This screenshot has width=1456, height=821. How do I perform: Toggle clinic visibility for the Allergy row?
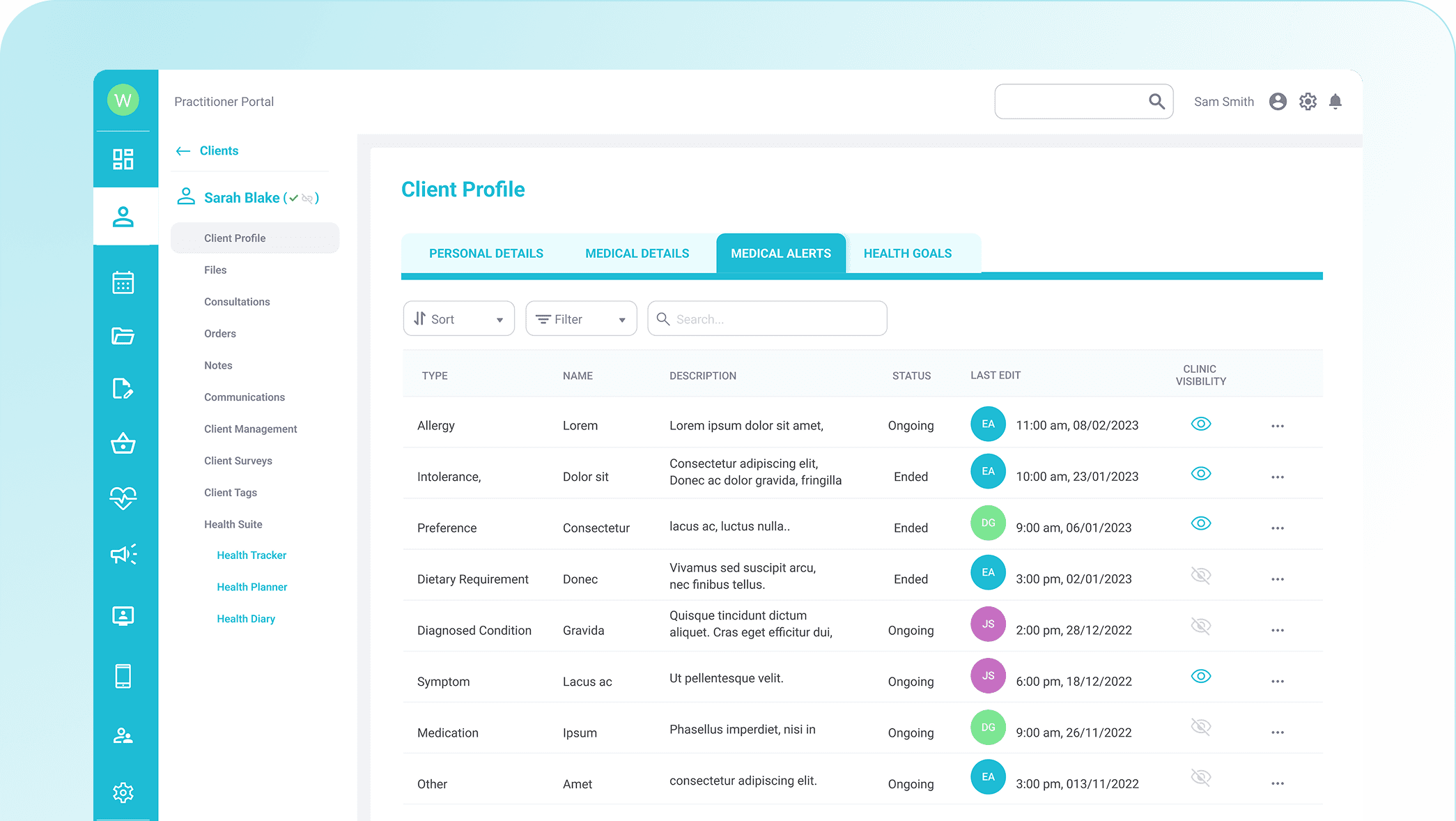tap(1200, 424)
